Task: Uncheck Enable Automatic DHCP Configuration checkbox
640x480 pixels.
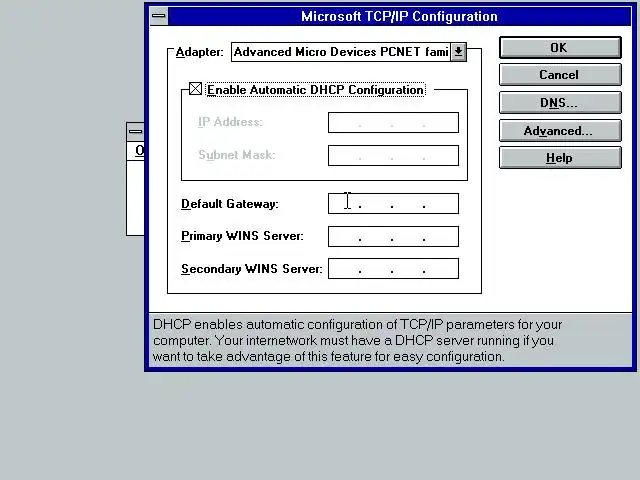Action: point(196,89)
